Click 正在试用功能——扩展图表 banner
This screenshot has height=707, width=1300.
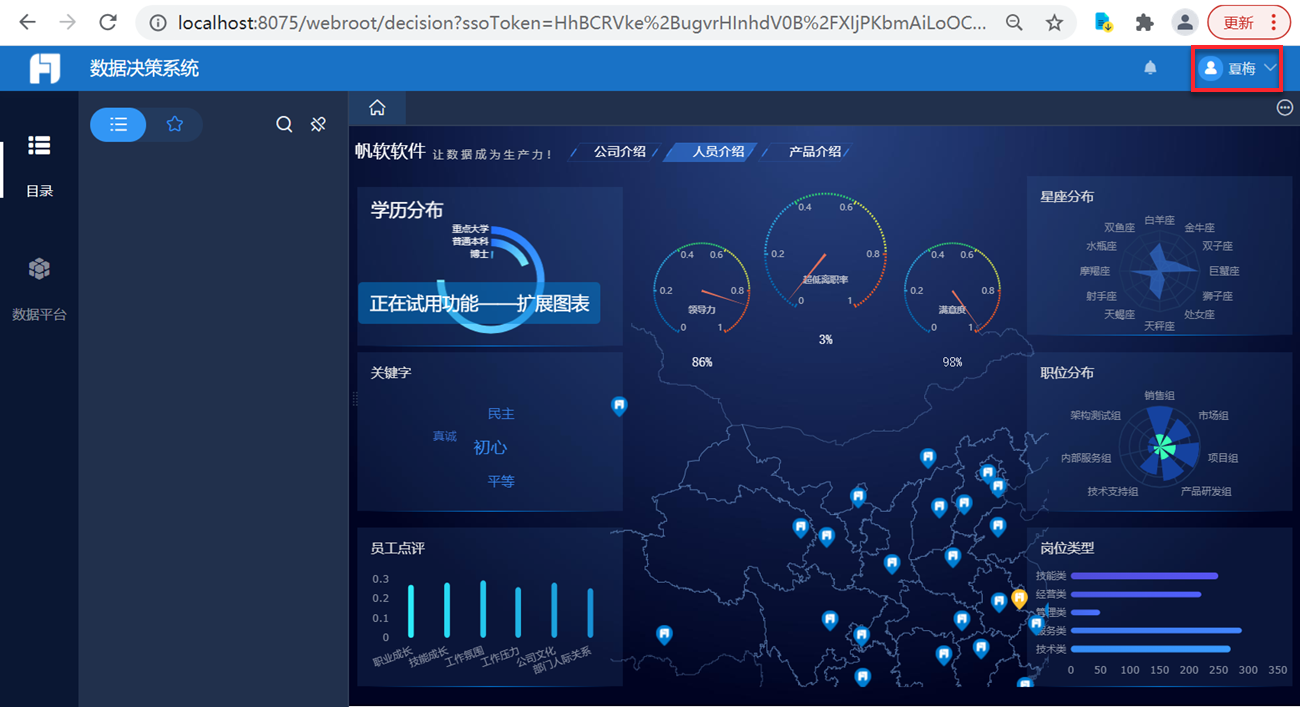click(x=479, y=303)
